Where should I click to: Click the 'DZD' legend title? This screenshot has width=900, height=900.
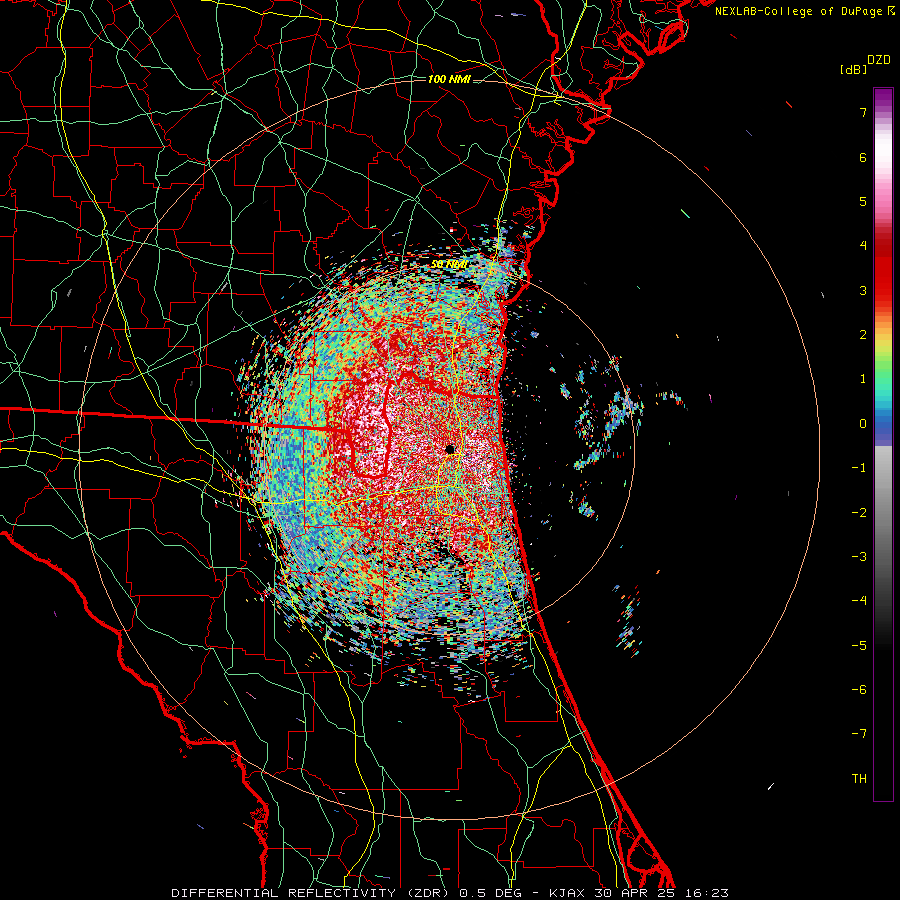click(x=879, y=60)
